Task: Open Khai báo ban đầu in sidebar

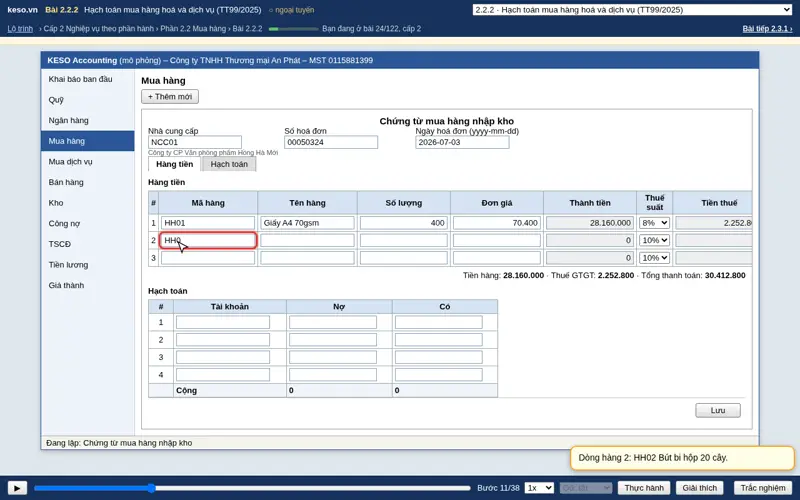Action: (88, 79)
